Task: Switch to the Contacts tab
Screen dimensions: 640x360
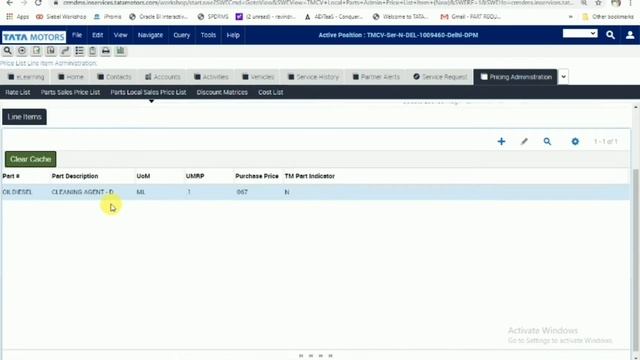Action: pos(114,77)
